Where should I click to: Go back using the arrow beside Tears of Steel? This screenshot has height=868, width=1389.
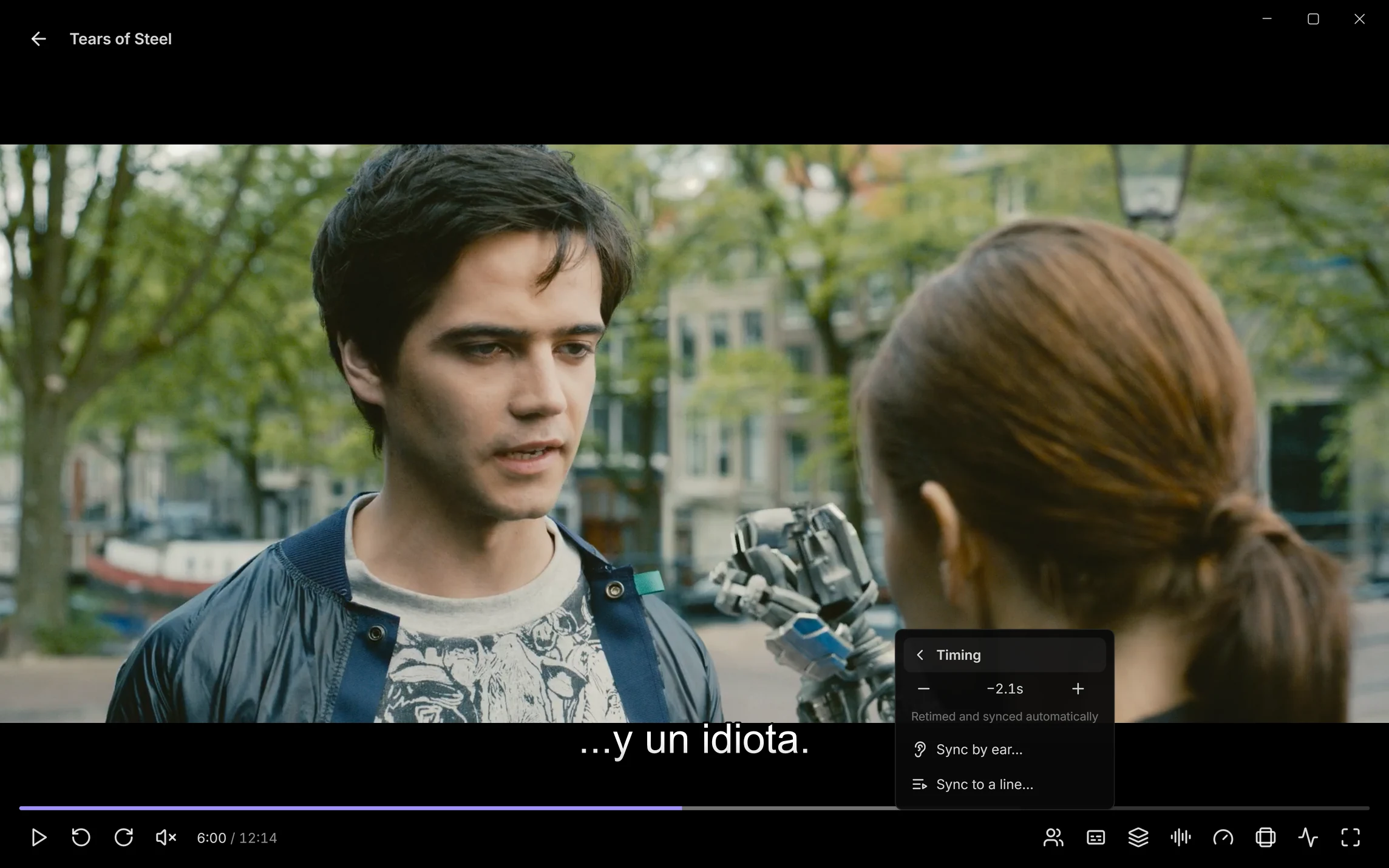38,39
